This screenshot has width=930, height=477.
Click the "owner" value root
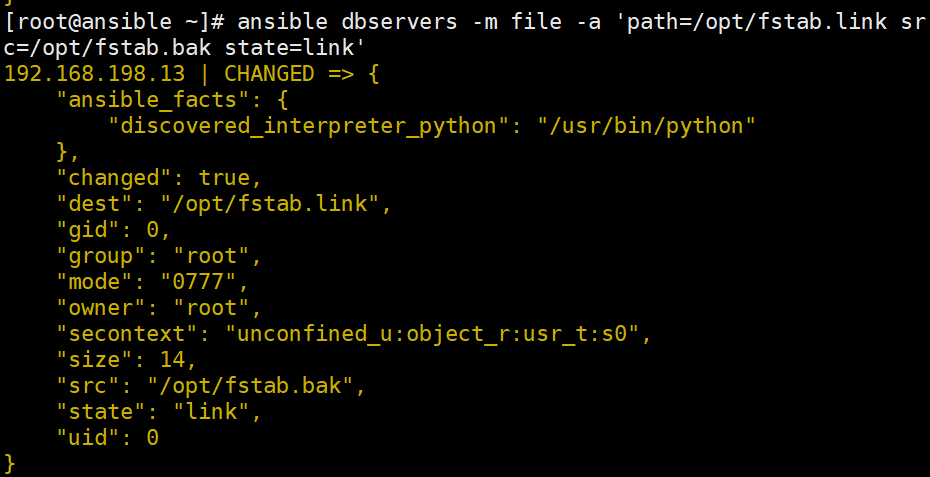211,308
